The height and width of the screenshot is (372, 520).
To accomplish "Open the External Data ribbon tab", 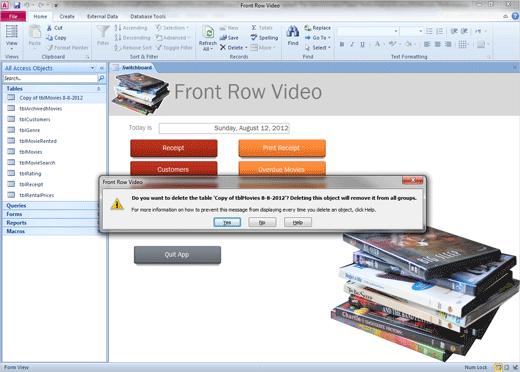I will (x=102, y=16).
